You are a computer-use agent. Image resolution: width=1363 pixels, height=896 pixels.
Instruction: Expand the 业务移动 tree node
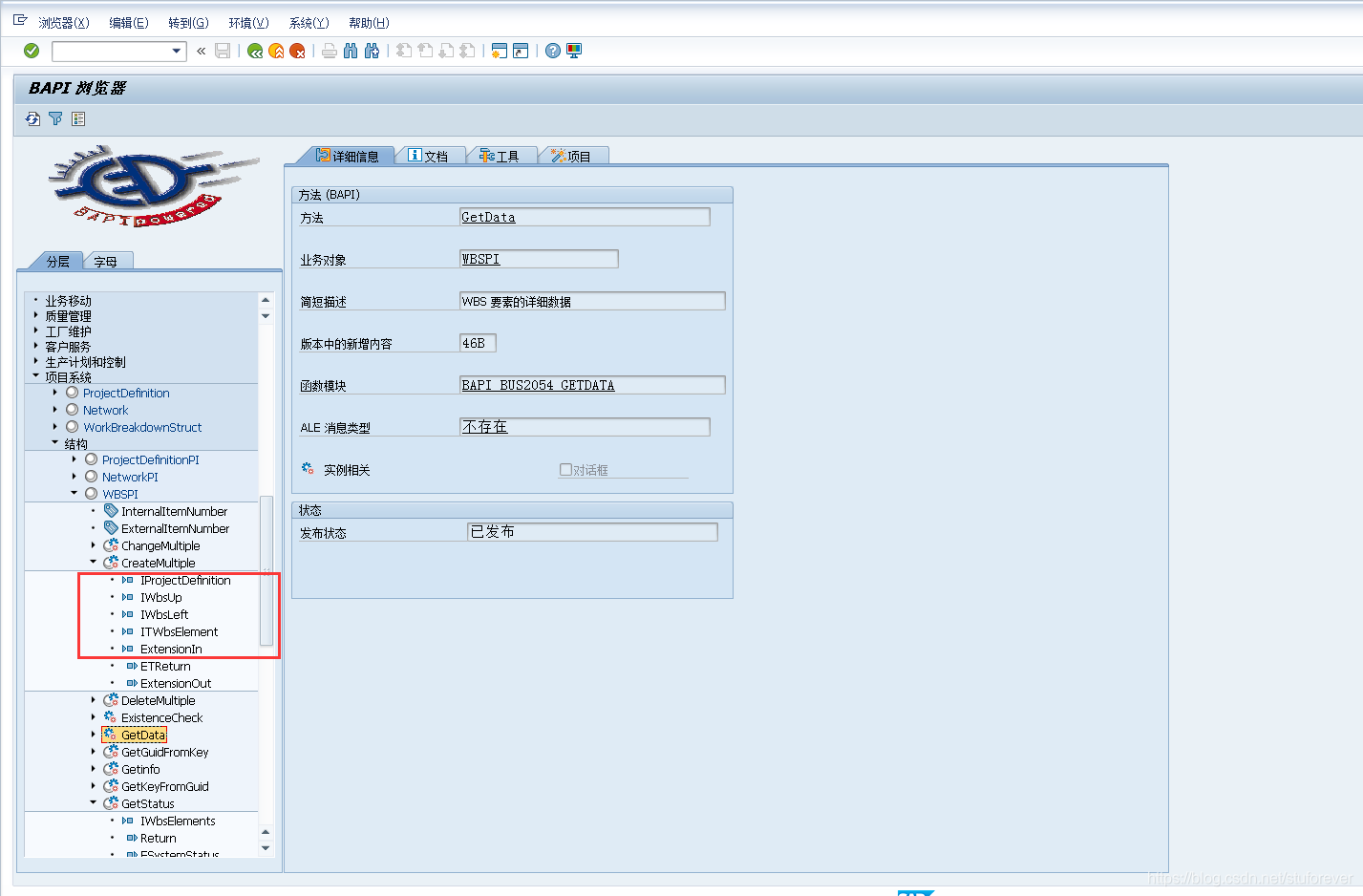click(36, 300)
